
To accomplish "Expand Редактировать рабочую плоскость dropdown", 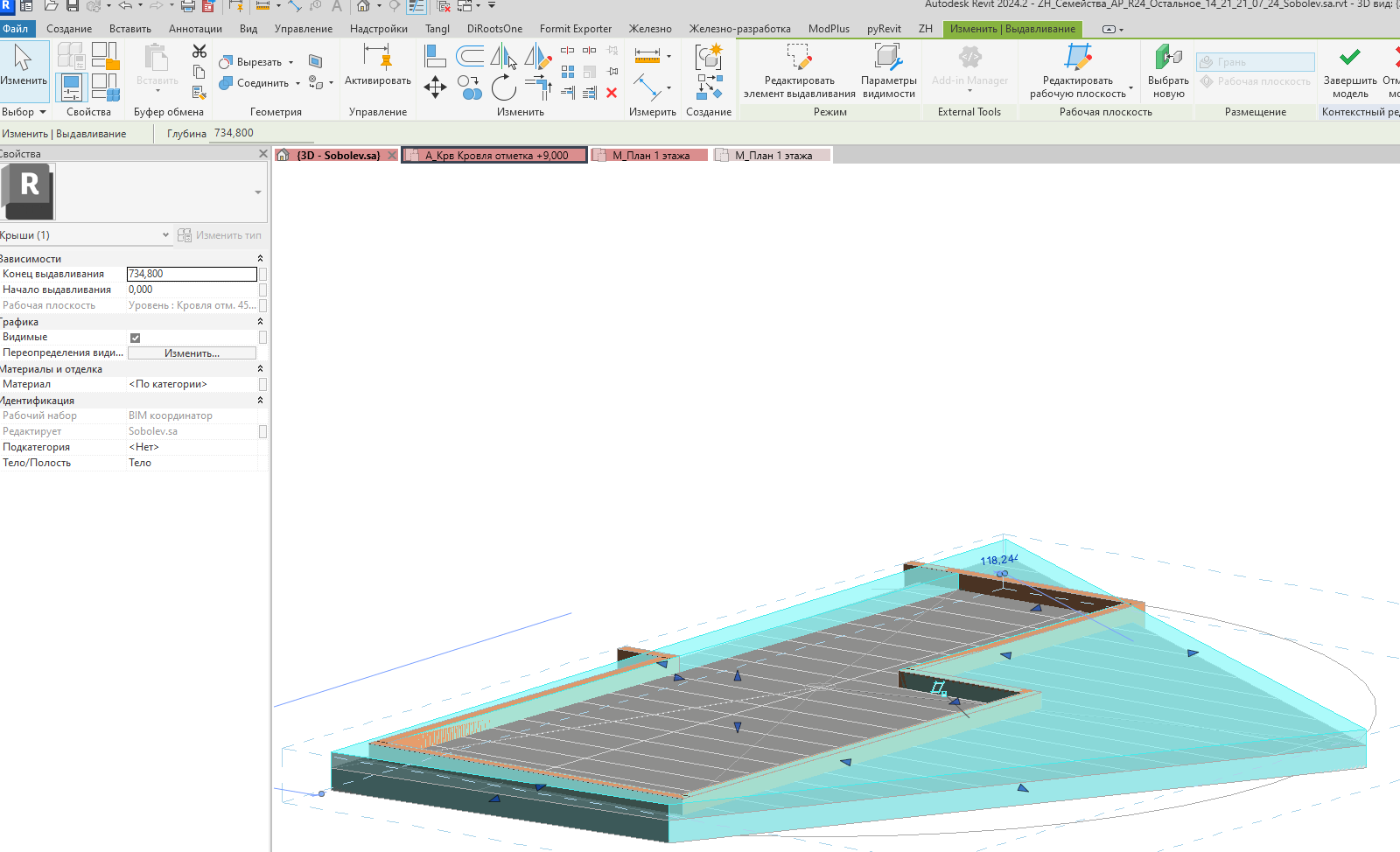I will coord(1130,88).
